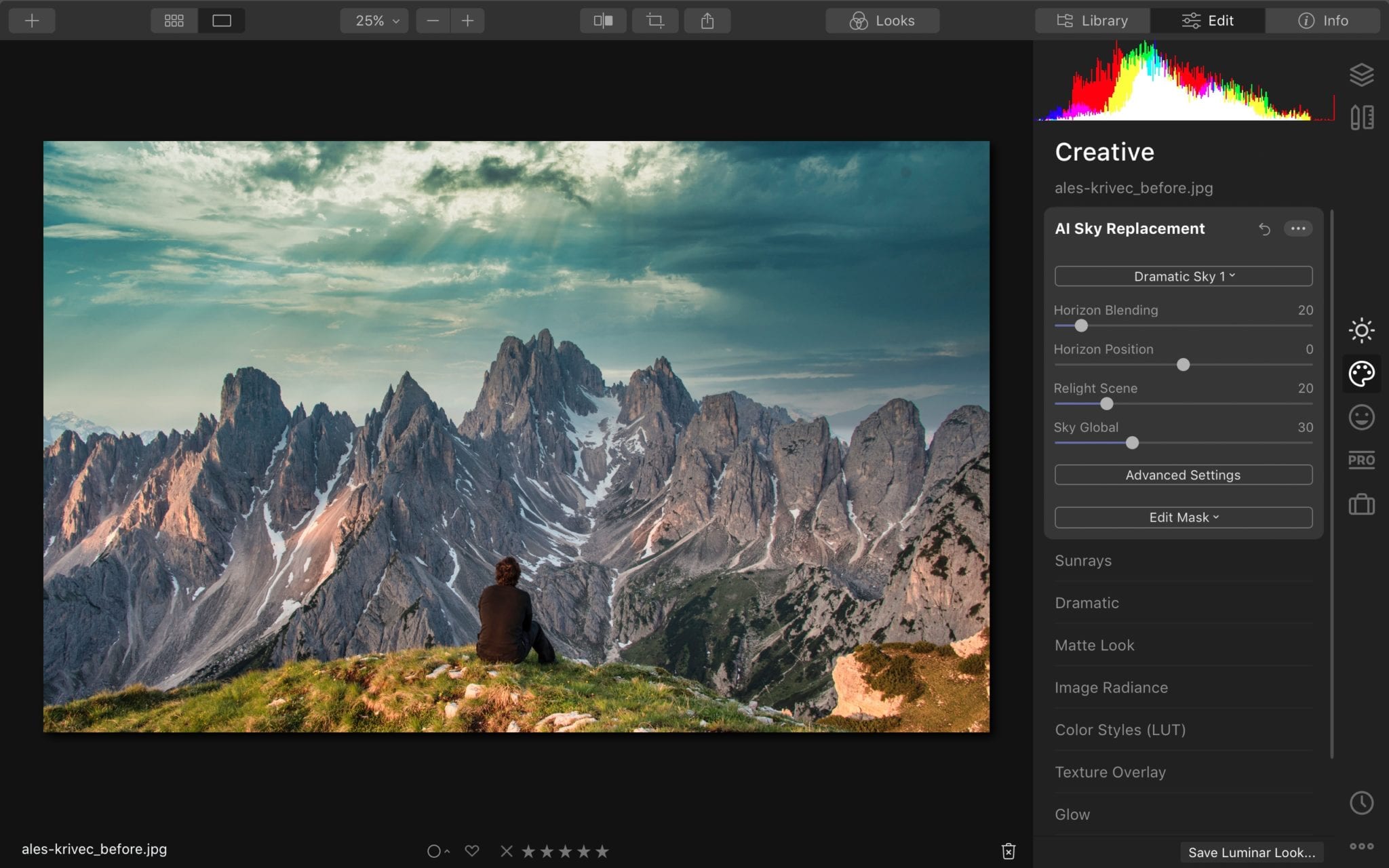1389x868 pixels.
Task: Expand the Glow tool
Action: (x=1183, y=814)
